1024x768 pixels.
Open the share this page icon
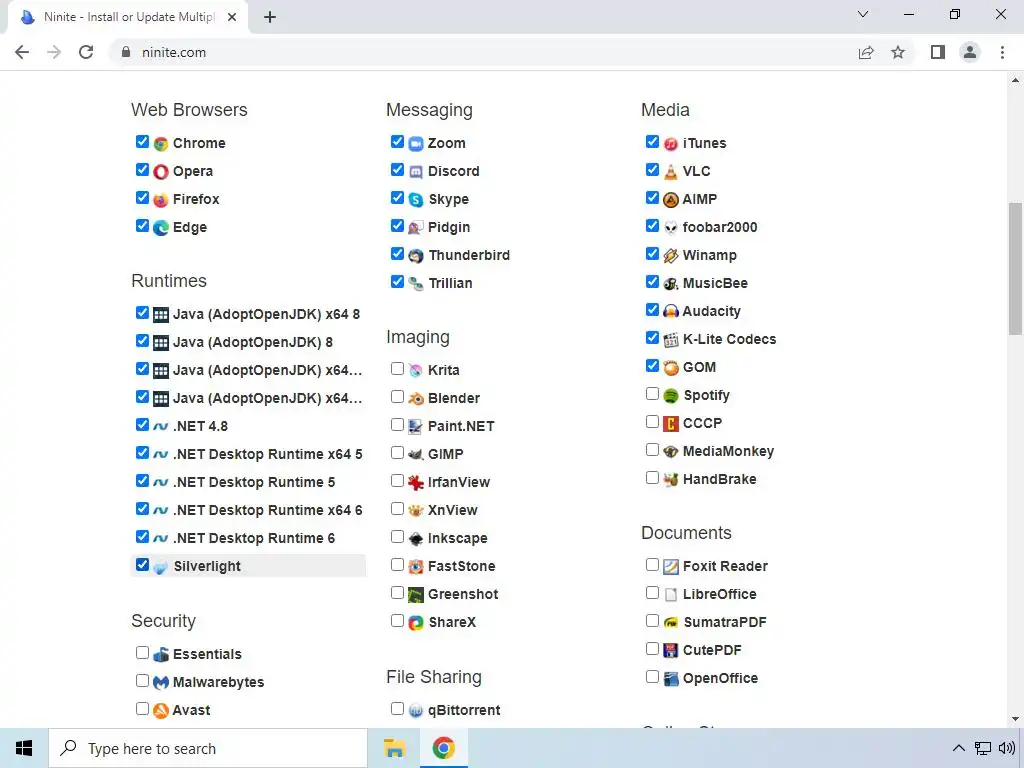click(x=866, y=52)
